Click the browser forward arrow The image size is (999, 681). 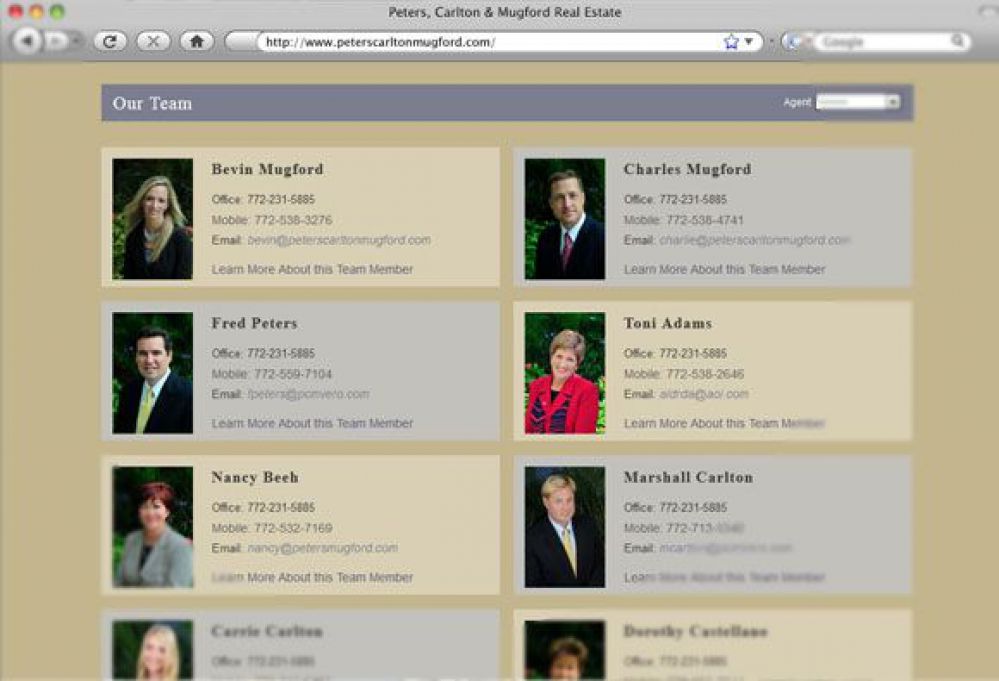(x=57, y=41)
